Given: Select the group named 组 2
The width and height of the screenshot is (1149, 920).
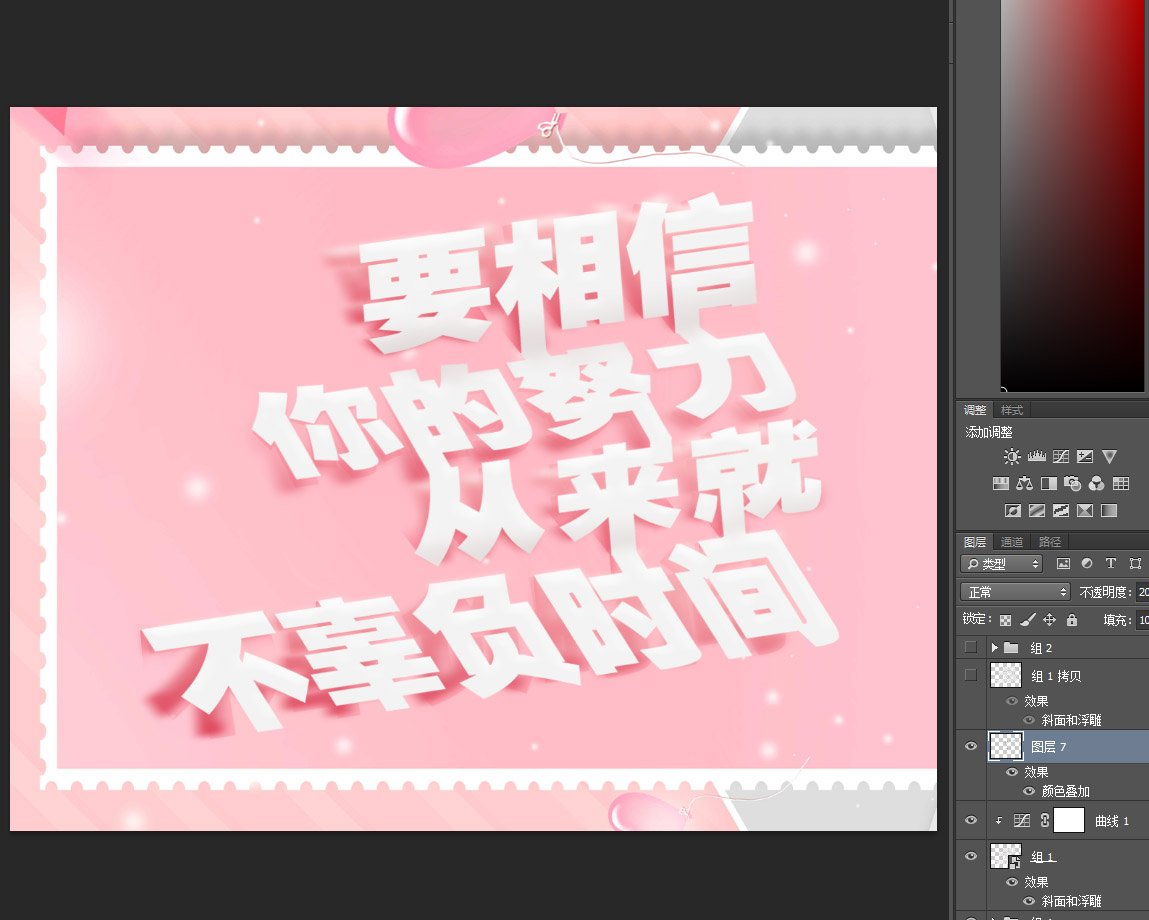Looking at the screenshot, I should (1041, 648).
